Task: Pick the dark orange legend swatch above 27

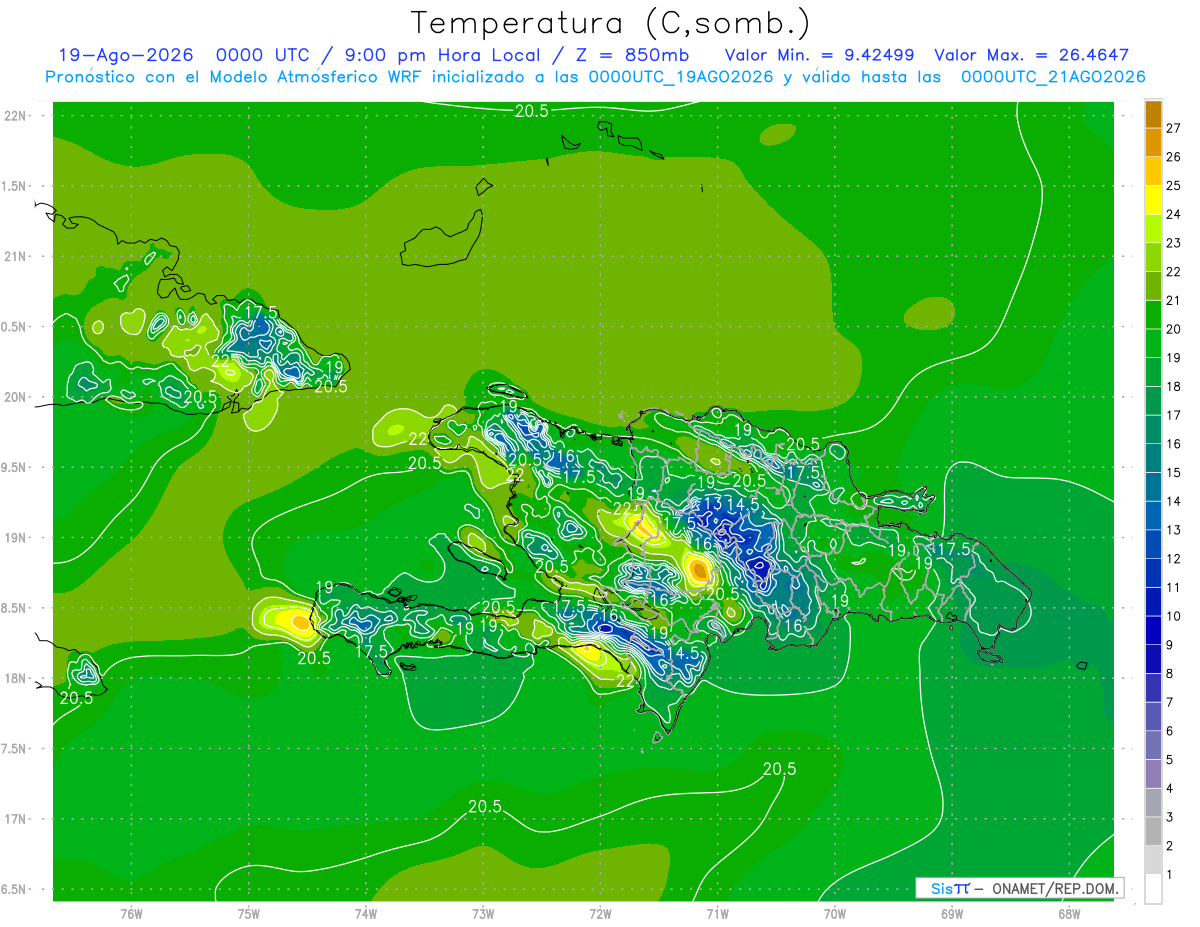Action: coord(1153,114)
